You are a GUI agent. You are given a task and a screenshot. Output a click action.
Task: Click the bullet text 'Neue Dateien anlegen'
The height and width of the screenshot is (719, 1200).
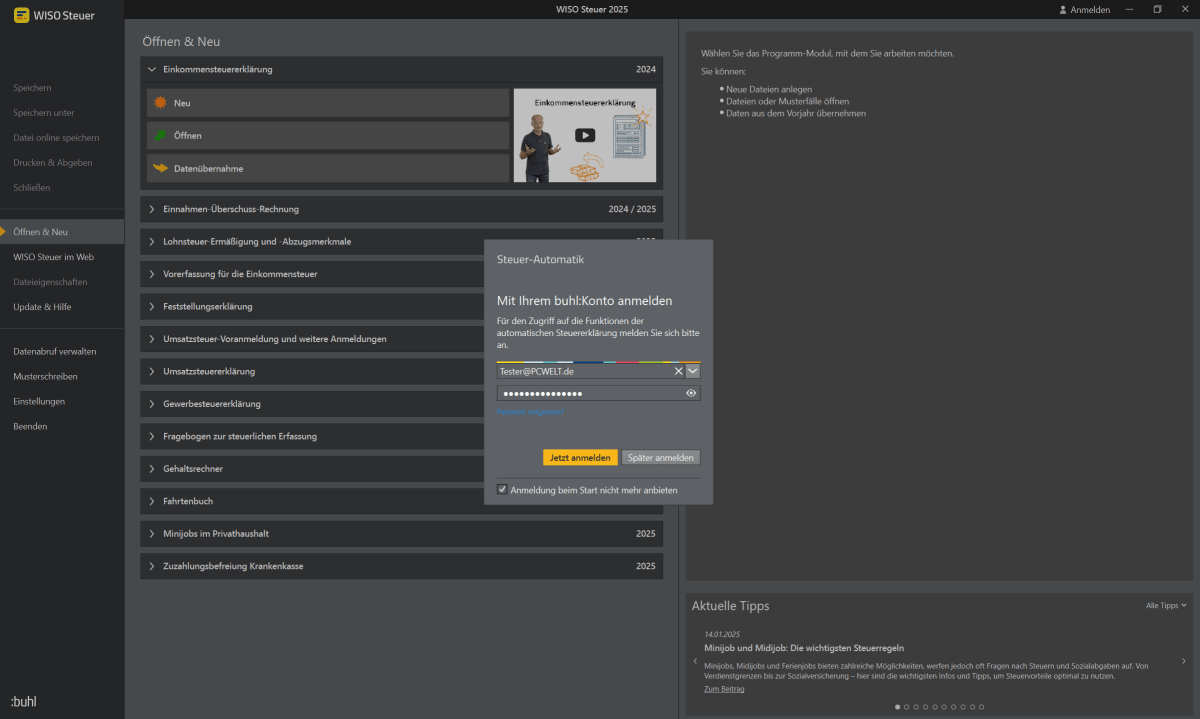[769, 89]
